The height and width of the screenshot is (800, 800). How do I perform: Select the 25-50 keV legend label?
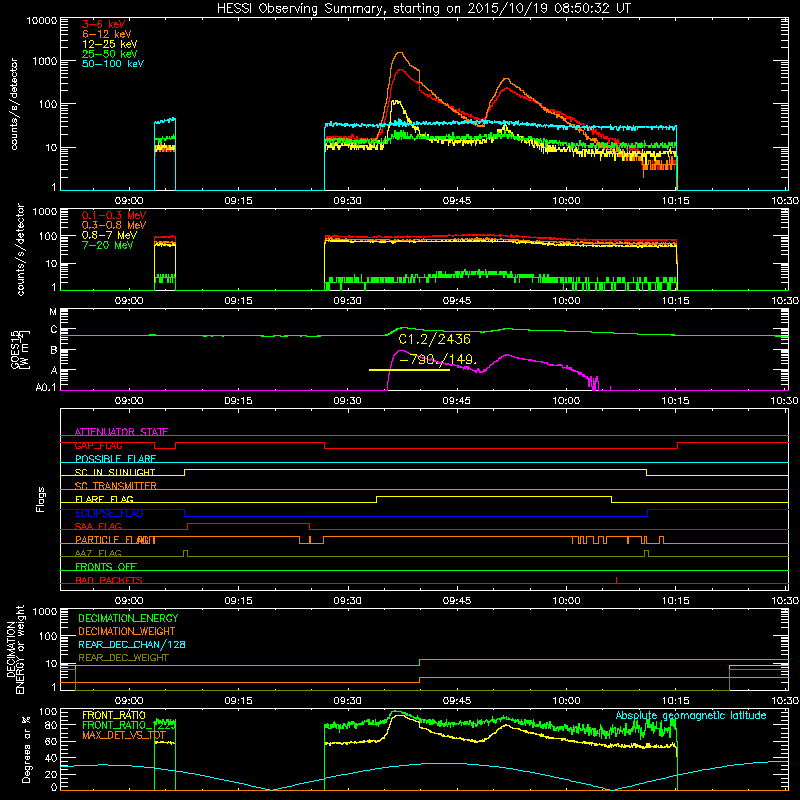110,54
